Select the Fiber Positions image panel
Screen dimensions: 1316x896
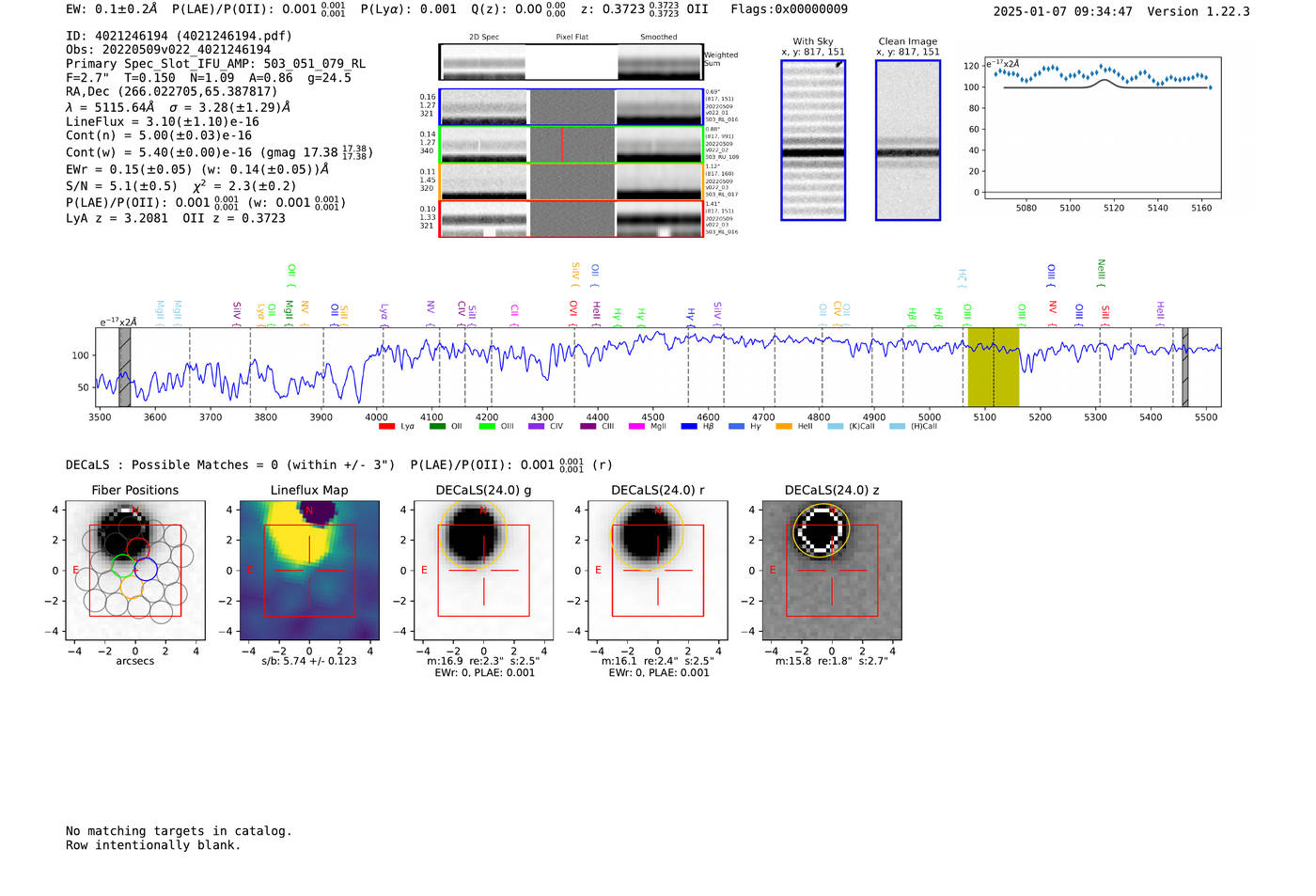(135, 570)
